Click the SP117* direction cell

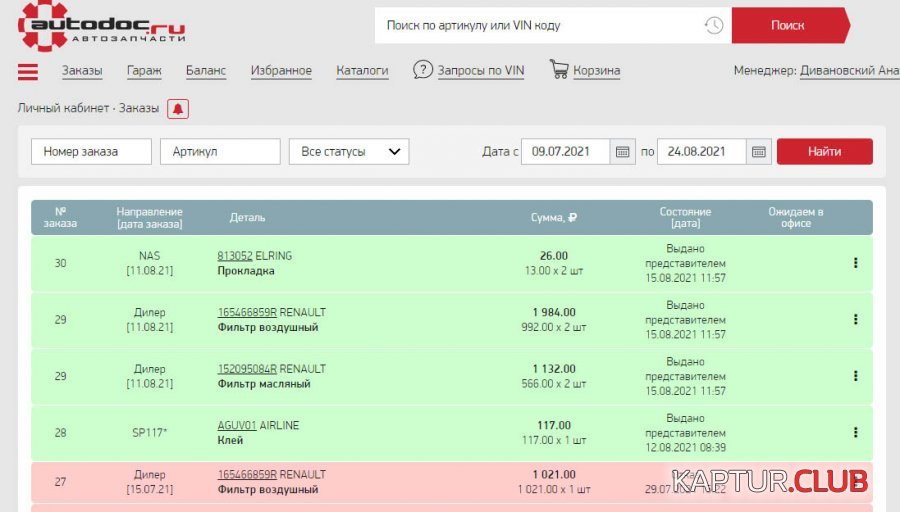coord(149,432)
